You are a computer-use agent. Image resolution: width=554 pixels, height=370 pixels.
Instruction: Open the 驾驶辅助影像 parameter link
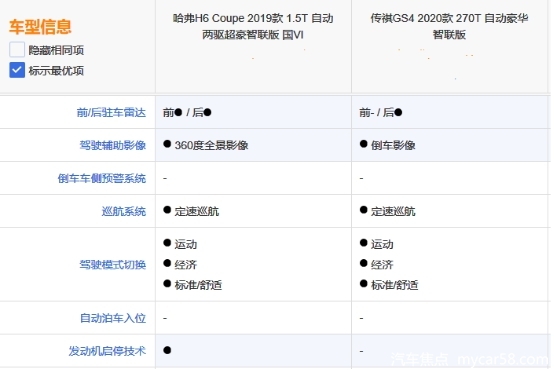pyautogui.click(x=113, y=145)
